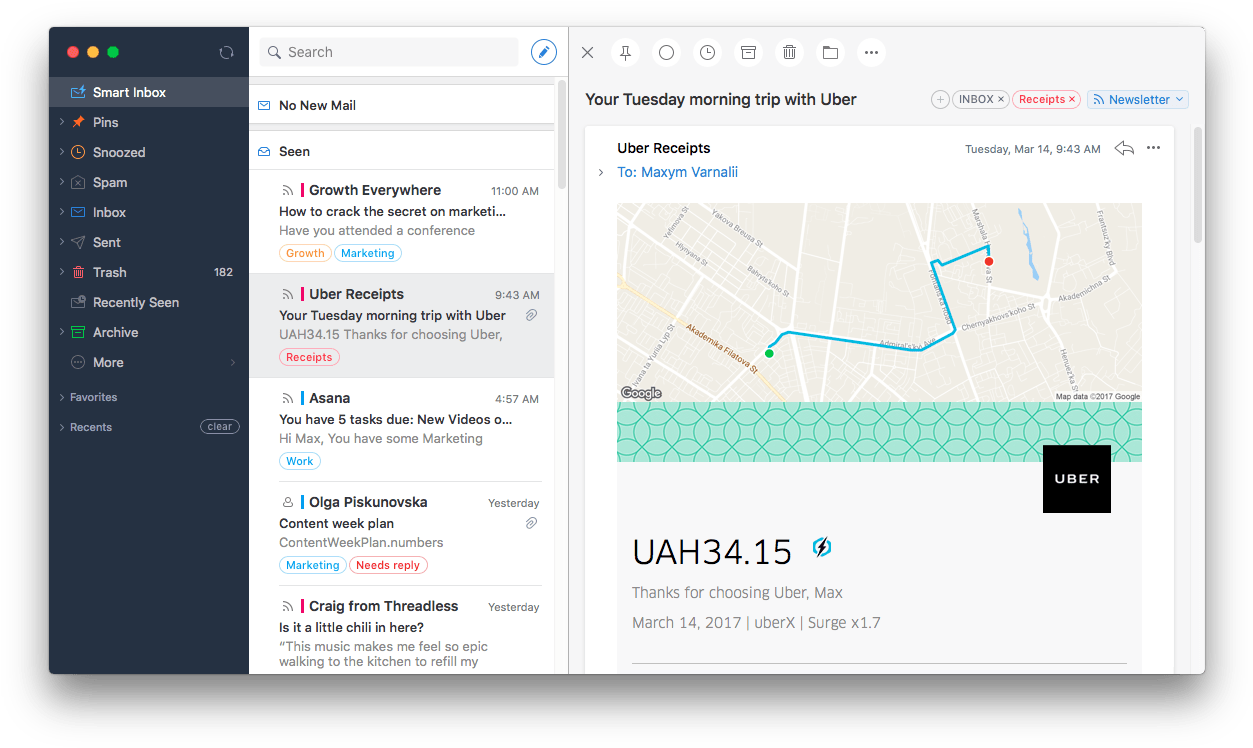Click the compose new email pencil icon

[543, 52]
